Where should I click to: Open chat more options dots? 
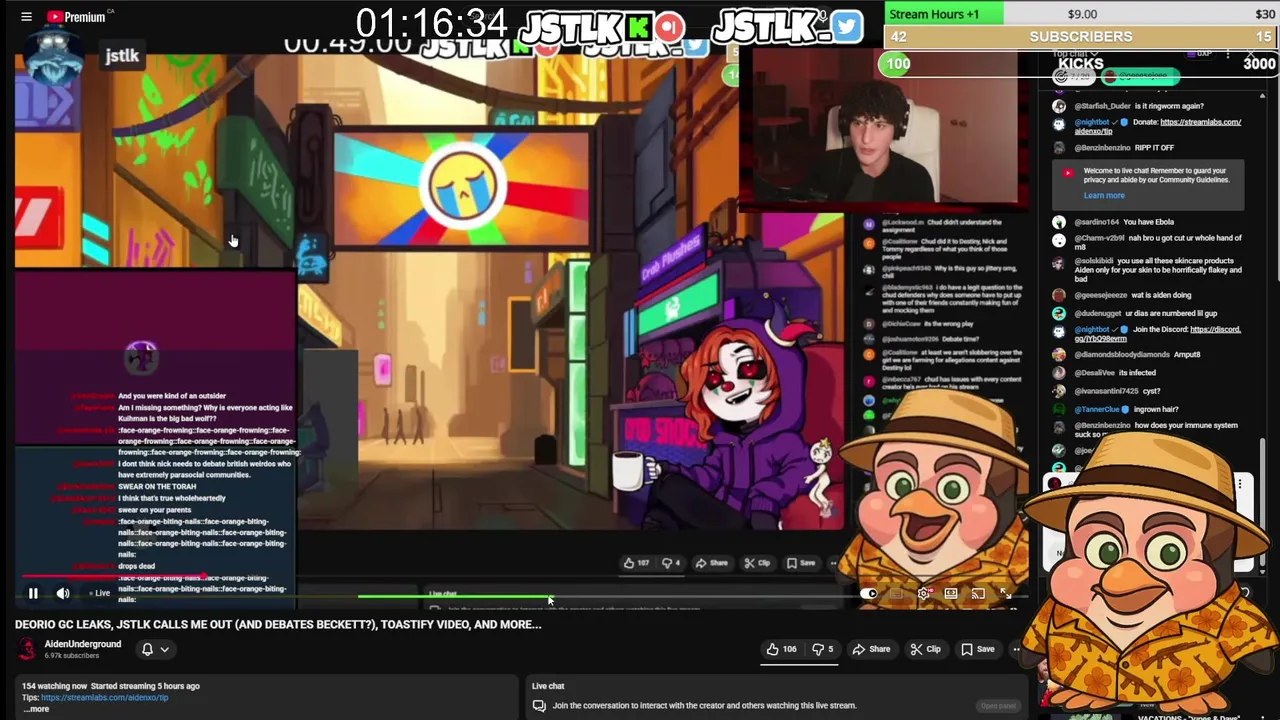[x=1228, y=54]
